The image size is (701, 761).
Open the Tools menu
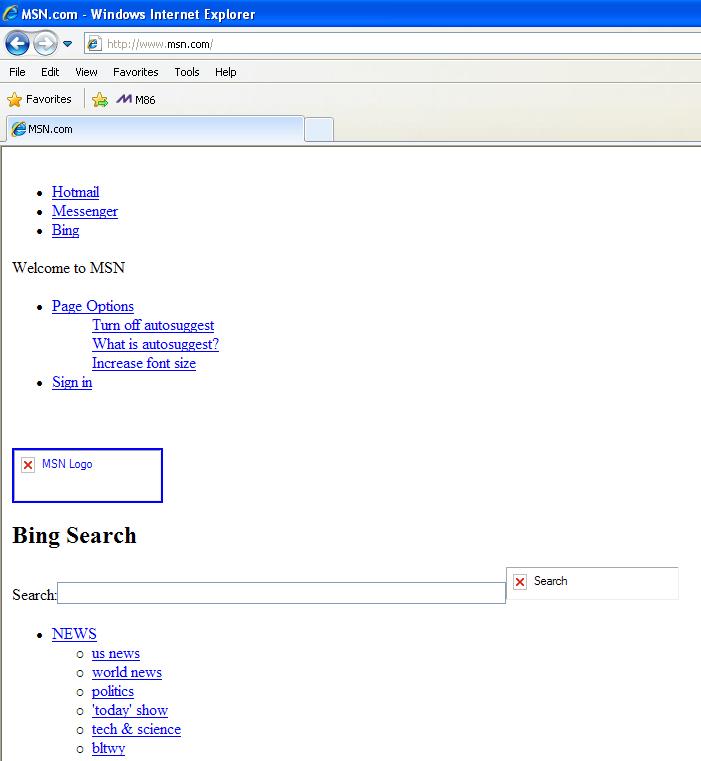tap(187, 72)
